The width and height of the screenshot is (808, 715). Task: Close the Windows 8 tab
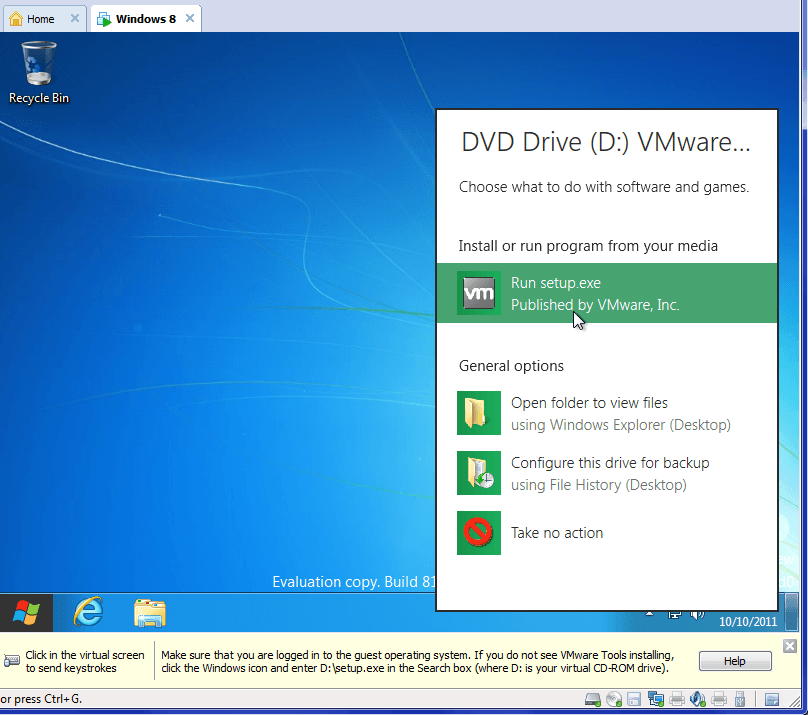click(190, 19)
